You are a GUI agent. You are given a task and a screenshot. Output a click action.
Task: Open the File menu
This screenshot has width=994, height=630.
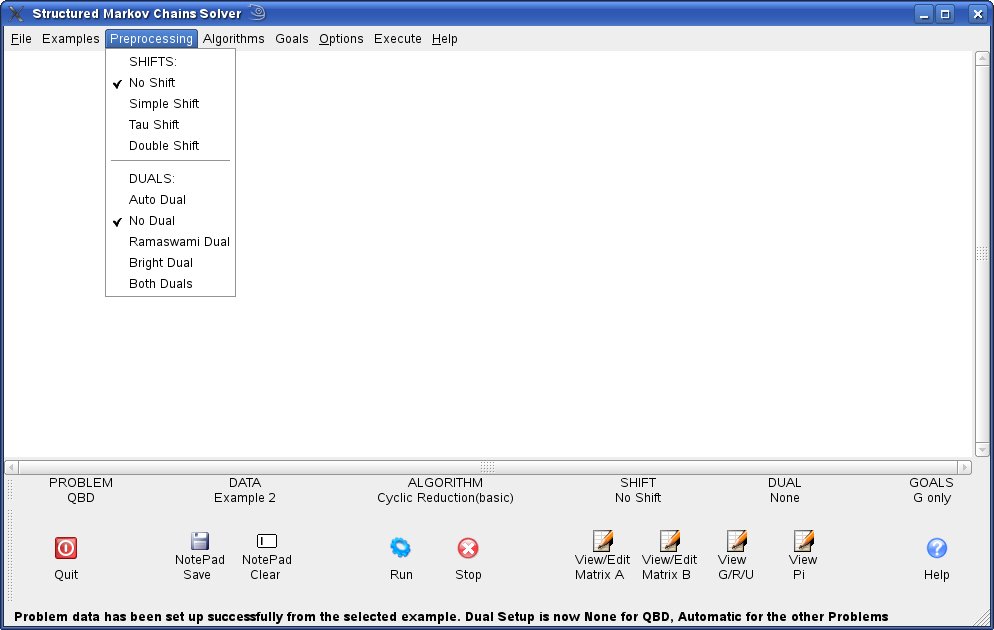21,39
